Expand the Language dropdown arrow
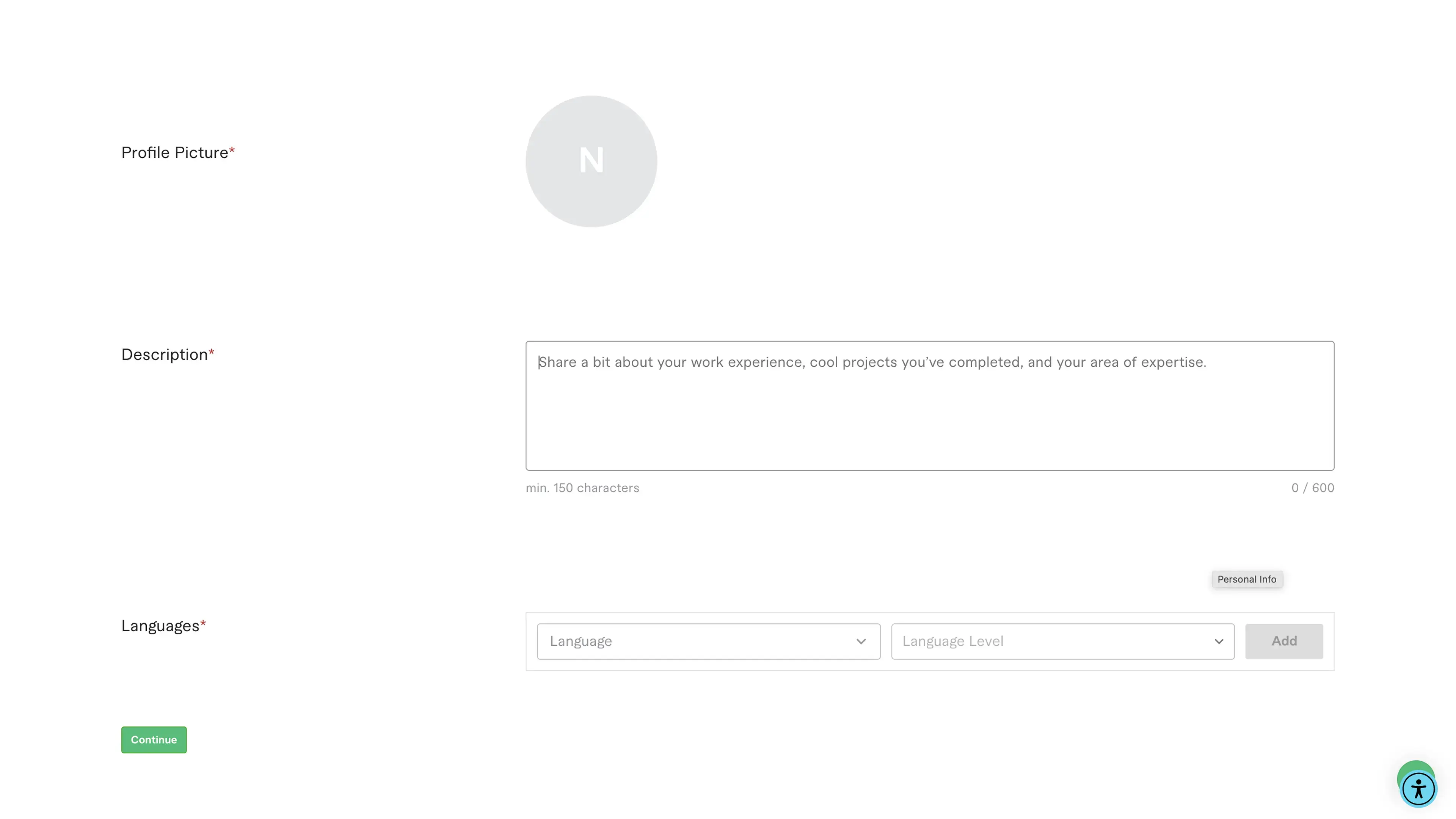This screenshot has height=819, width=1456. coord(861,642)
